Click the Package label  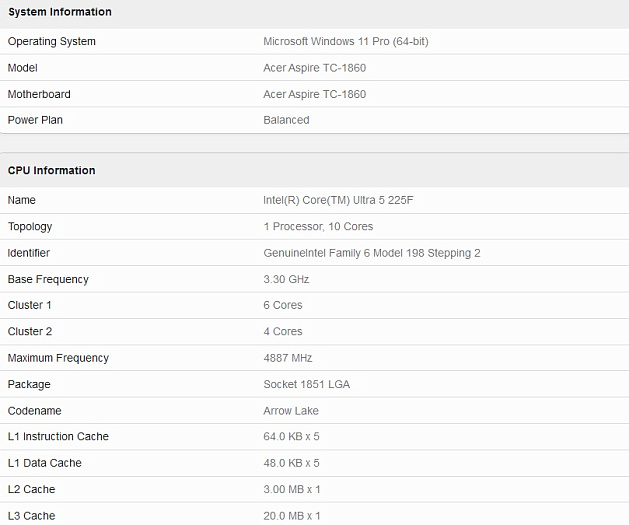pyautogui.click(x=29, y=384)
